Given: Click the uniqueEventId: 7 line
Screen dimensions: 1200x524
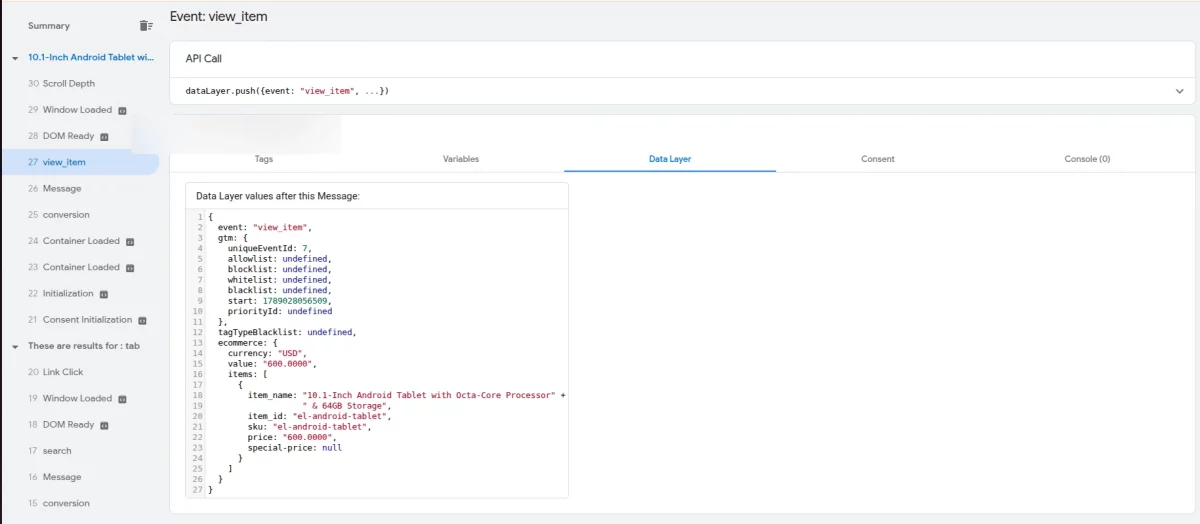Looking at the screenshot, I should pyautogui.click(x=270, y=248).
